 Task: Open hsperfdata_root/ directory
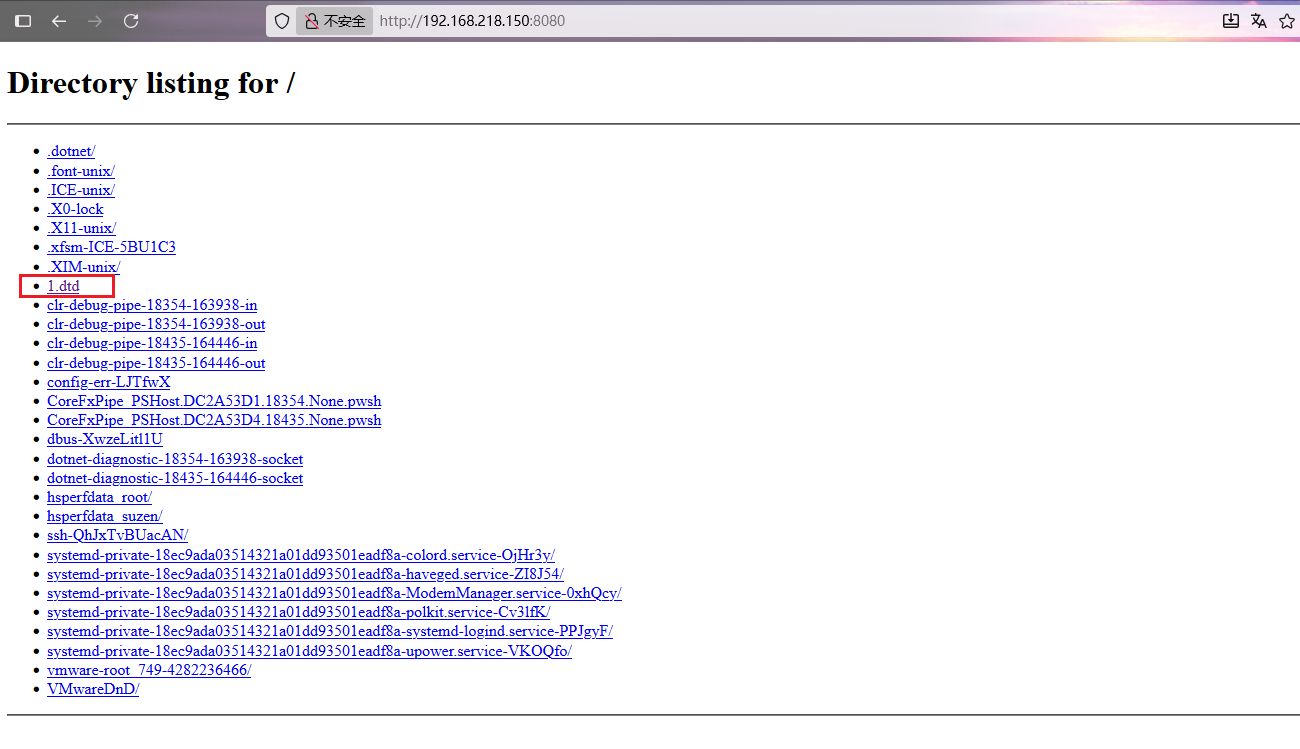99,497
